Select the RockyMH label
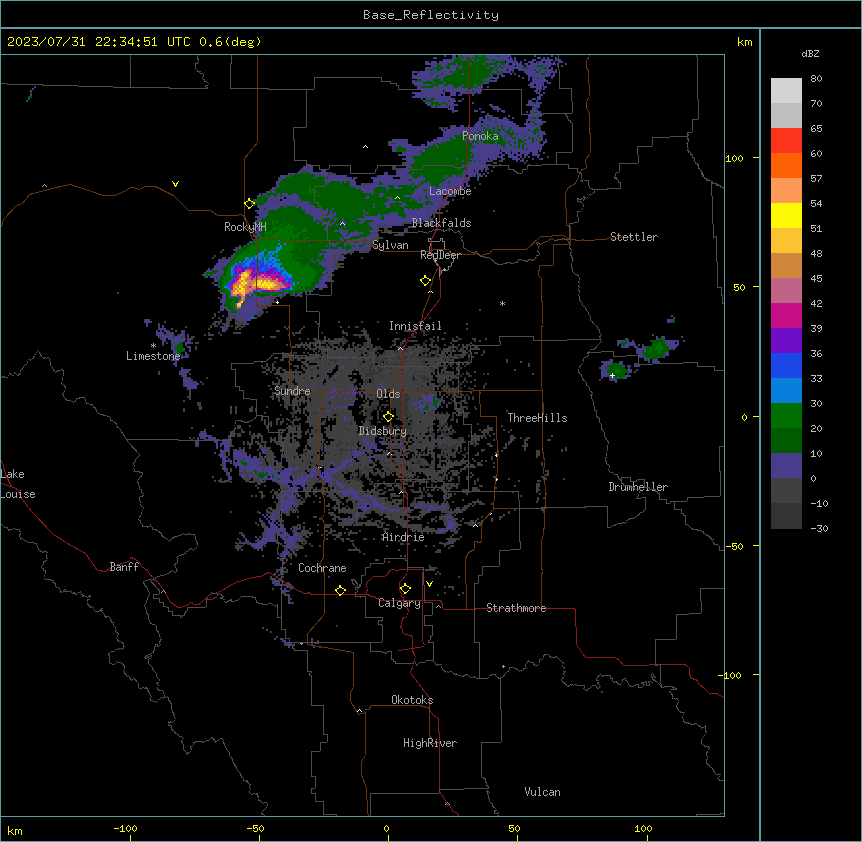 coord(245,227)
